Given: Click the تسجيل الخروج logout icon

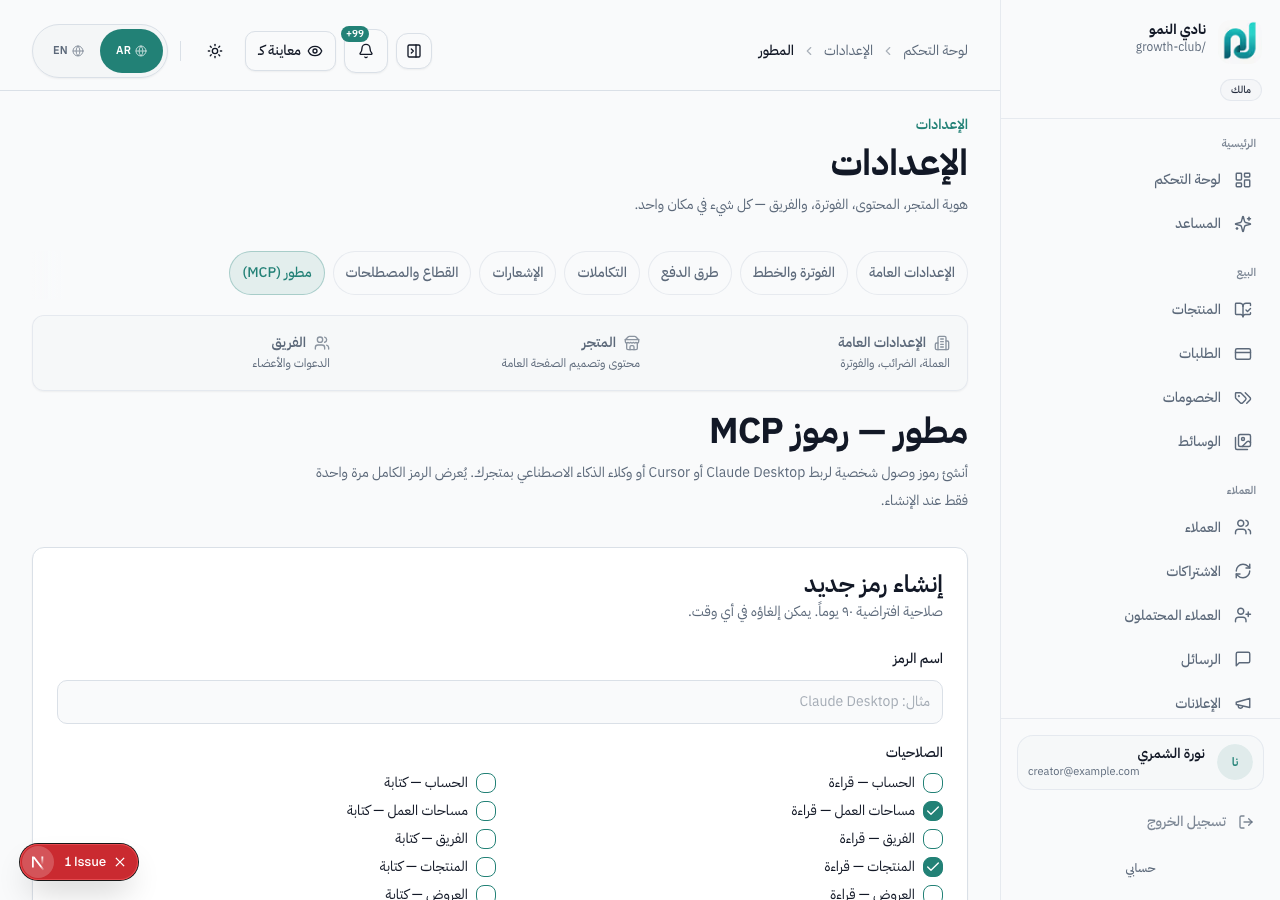Looking at the screenshot, I should point(1246,822).
